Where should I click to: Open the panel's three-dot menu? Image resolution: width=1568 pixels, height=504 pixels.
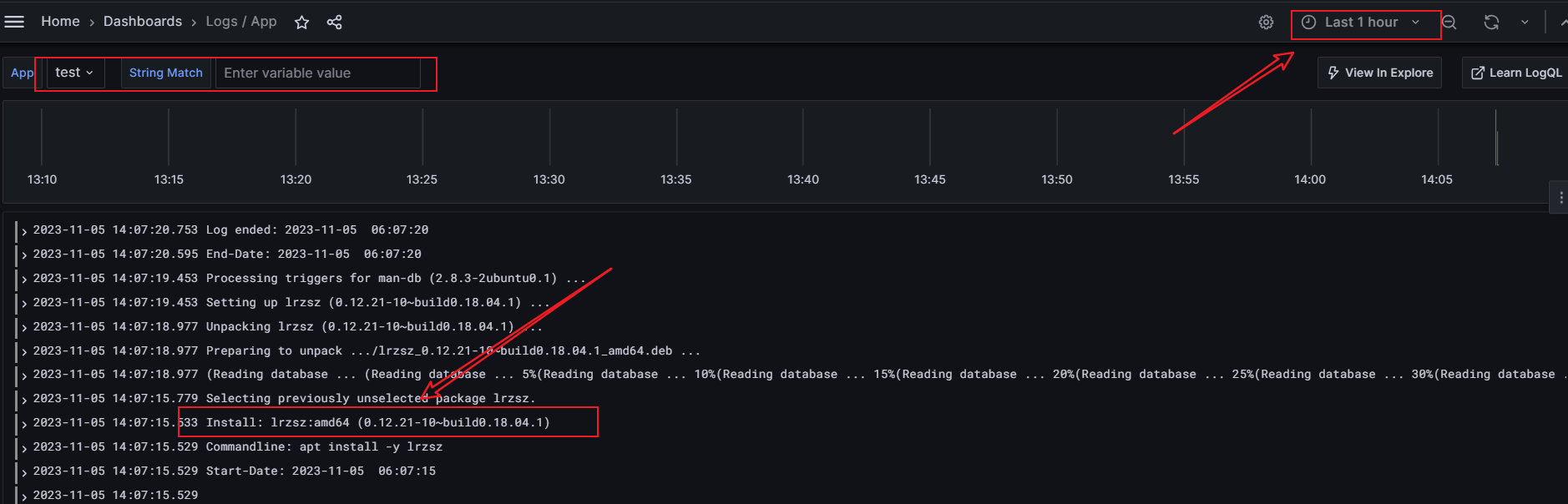tap(1560, 198)
